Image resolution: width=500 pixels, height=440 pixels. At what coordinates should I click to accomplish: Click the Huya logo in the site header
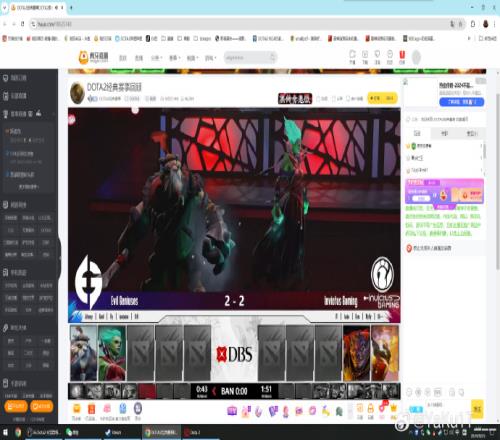pos(93,57)
